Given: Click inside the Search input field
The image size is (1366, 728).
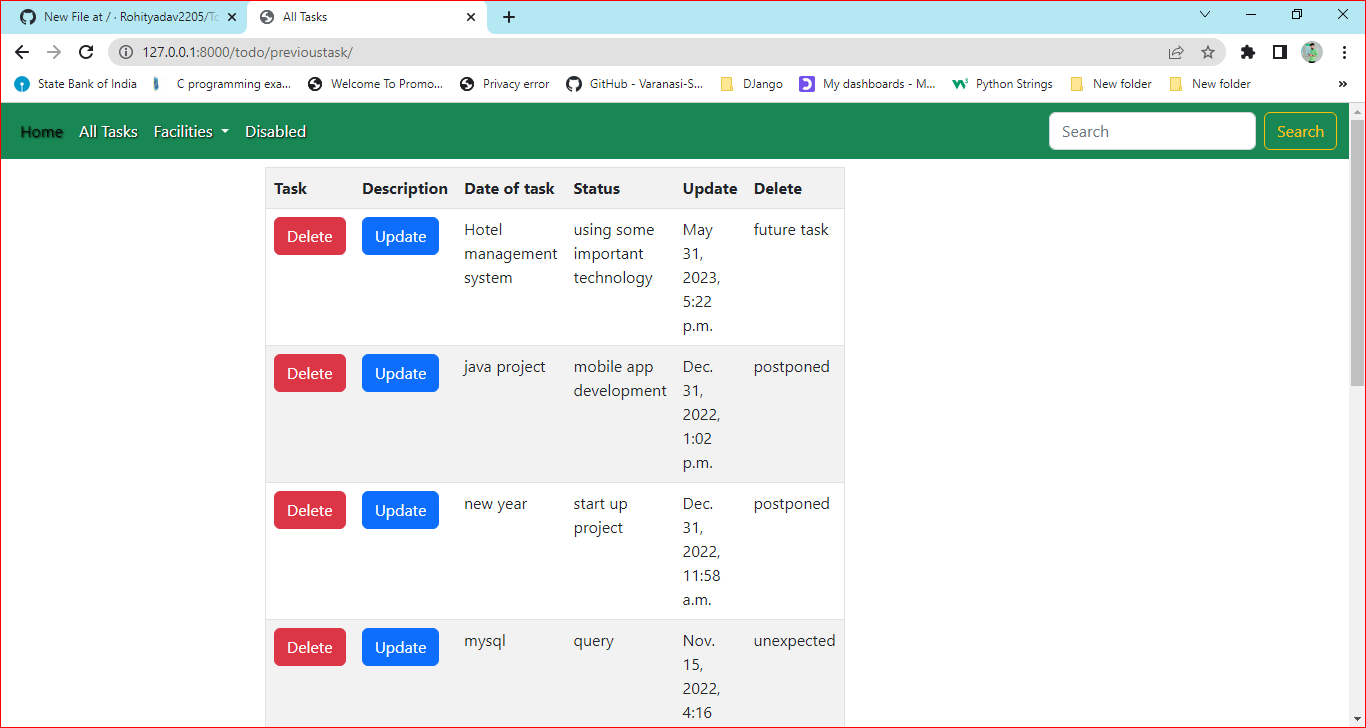Looking at the screenshot, I should (x=1151, y=131).
